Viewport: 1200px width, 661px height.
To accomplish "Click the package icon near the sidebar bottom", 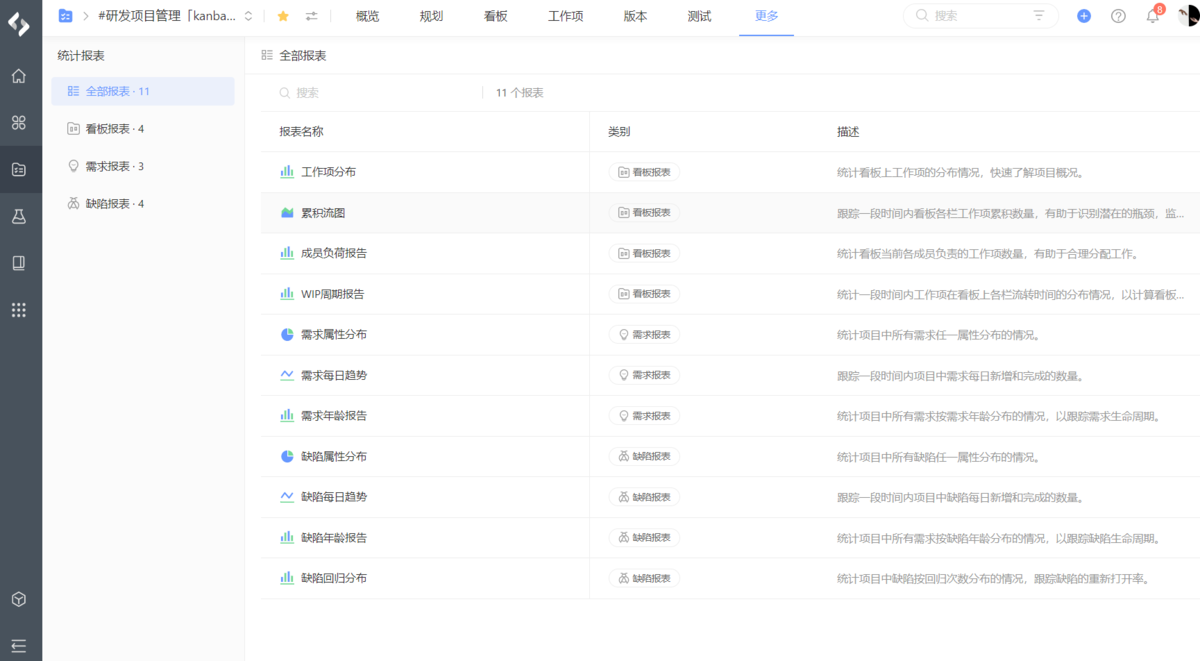I will [19, 599].
